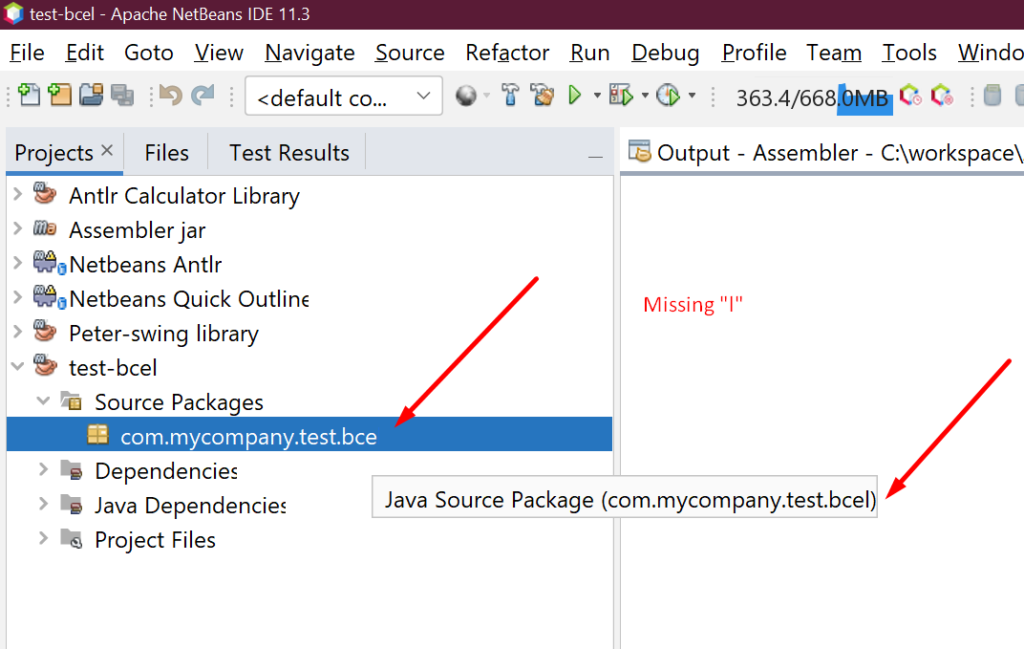1024x649 pixels.
Task: Click the Debug Project icon
Action: [621, 96]
